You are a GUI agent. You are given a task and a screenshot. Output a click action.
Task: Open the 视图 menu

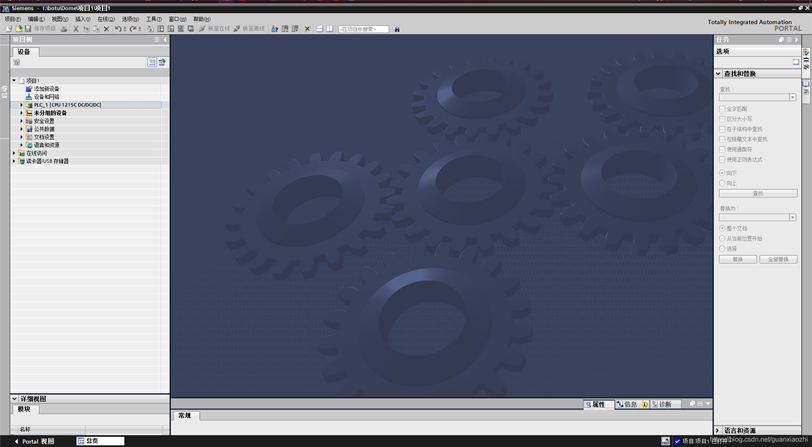[60, 19]
